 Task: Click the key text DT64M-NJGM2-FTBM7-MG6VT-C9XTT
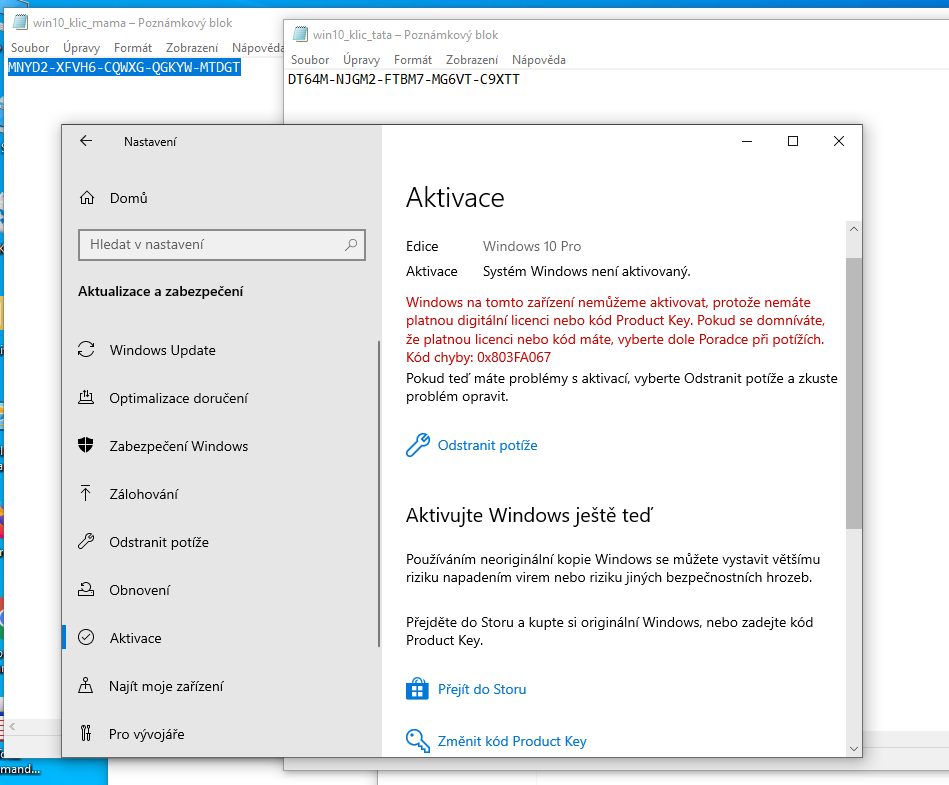pos(404,79)
